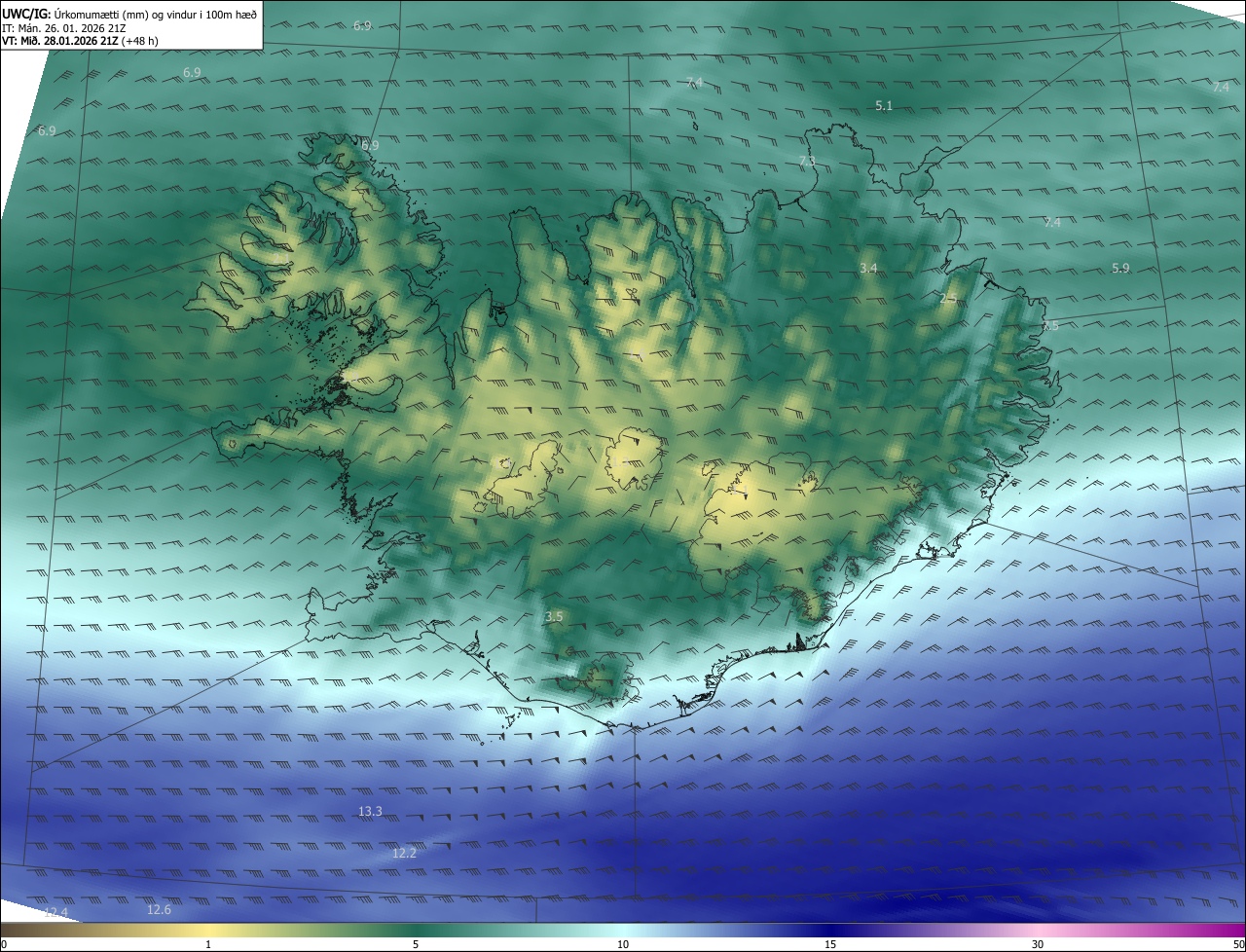The width and height of the screenshot is (1246, 952).
Task: Click the color scale tick labeled 1
Action: 208,944
